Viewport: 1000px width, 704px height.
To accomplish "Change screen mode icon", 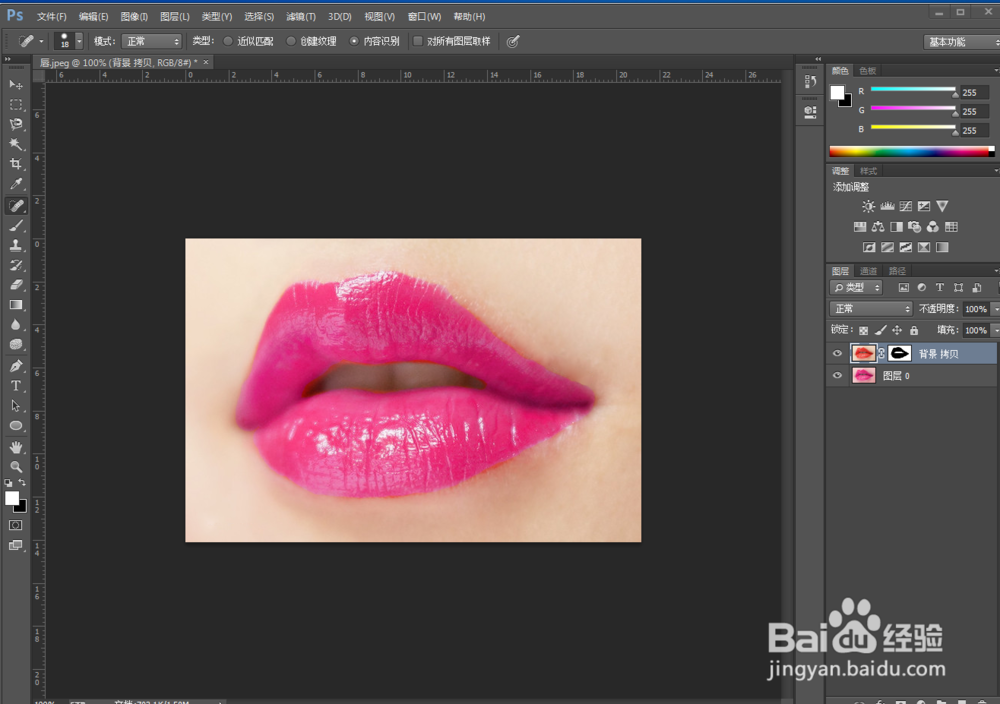I will 15,545.
